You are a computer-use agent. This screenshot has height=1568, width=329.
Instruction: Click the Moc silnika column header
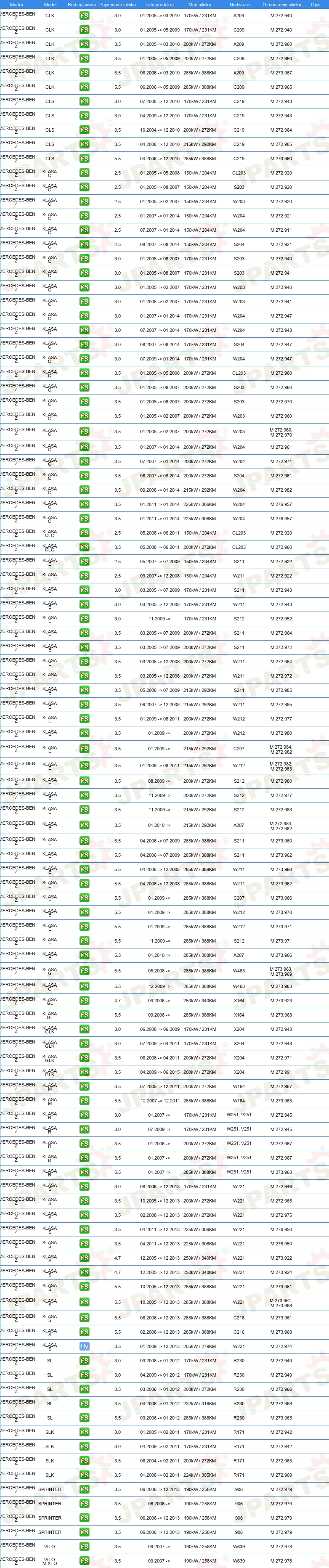tap(199, 4)
